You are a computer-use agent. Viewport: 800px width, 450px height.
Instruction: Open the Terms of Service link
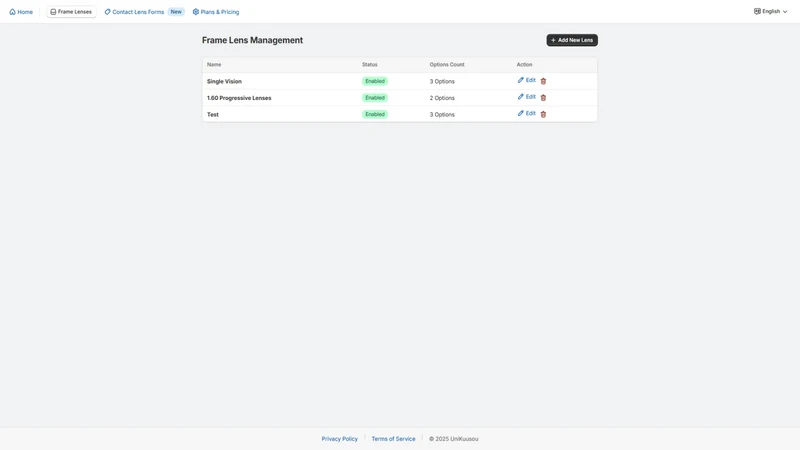click(393, 439)
